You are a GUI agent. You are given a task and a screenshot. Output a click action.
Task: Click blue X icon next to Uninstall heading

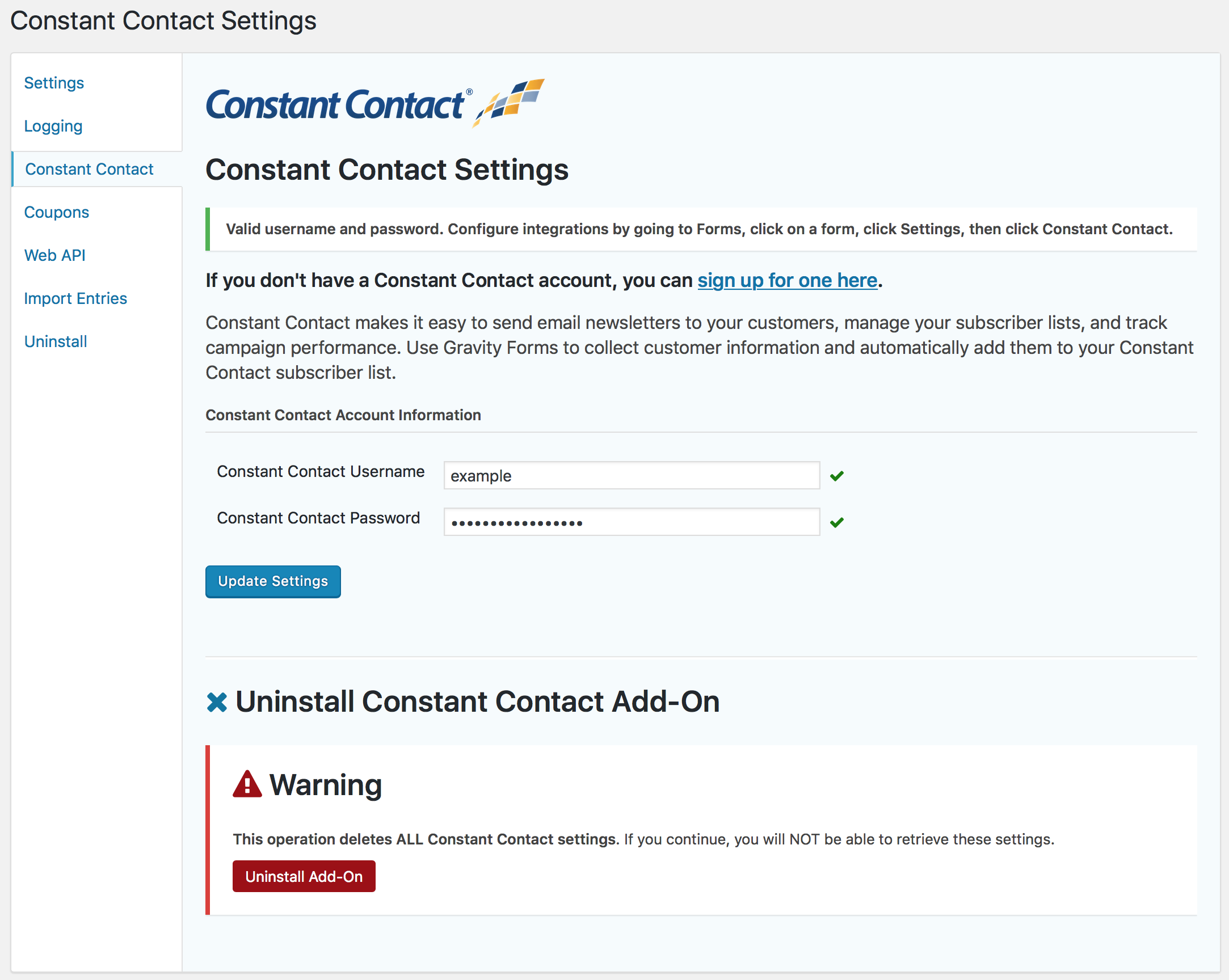coord(217,702)
